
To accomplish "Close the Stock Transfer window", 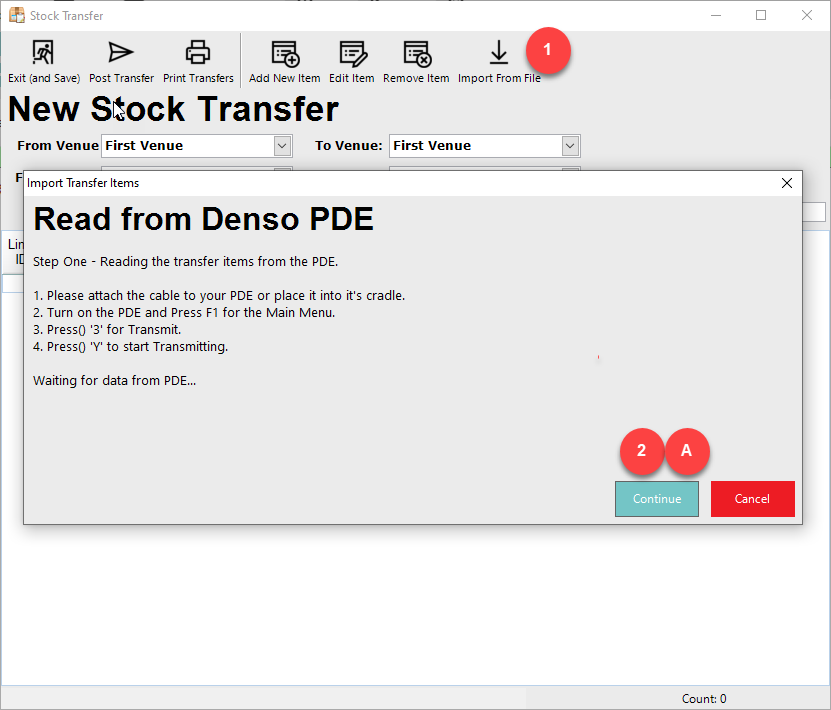I will (807, 15).
